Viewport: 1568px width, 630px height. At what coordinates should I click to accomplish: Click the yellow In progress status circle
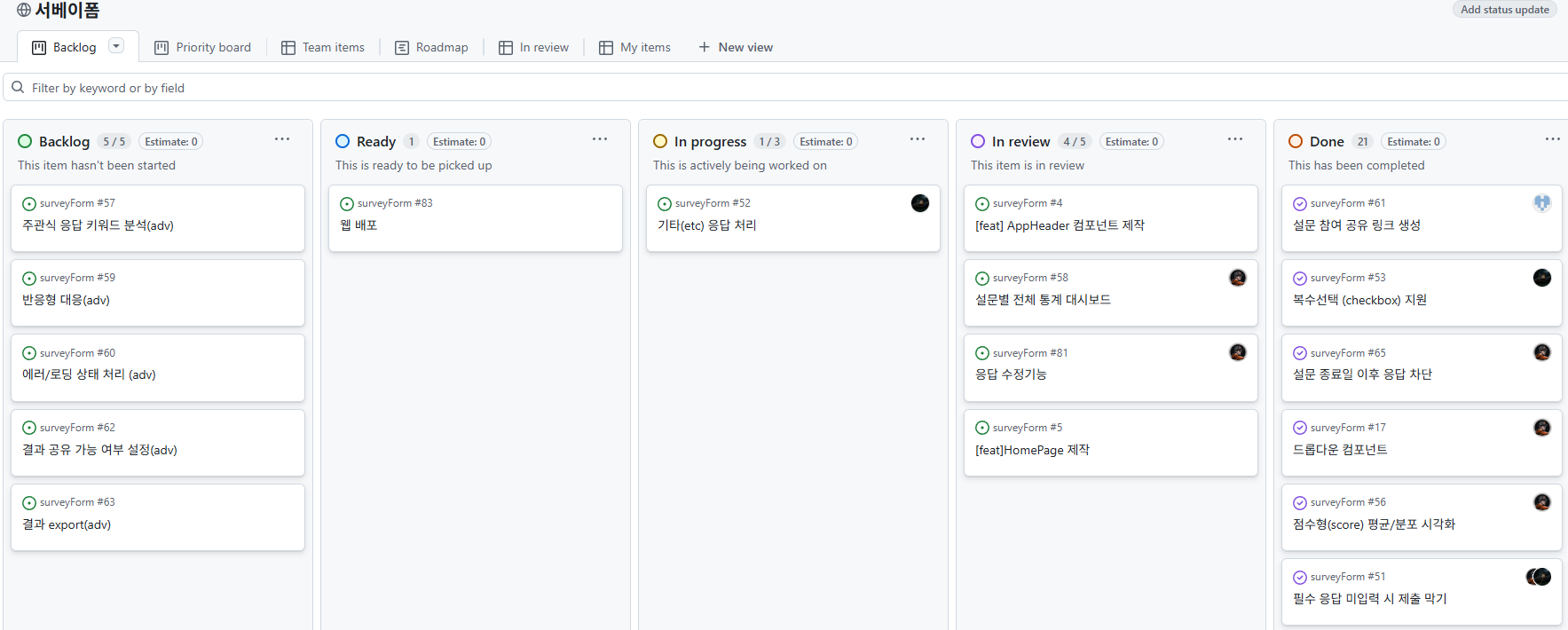[x=660, y=141]
